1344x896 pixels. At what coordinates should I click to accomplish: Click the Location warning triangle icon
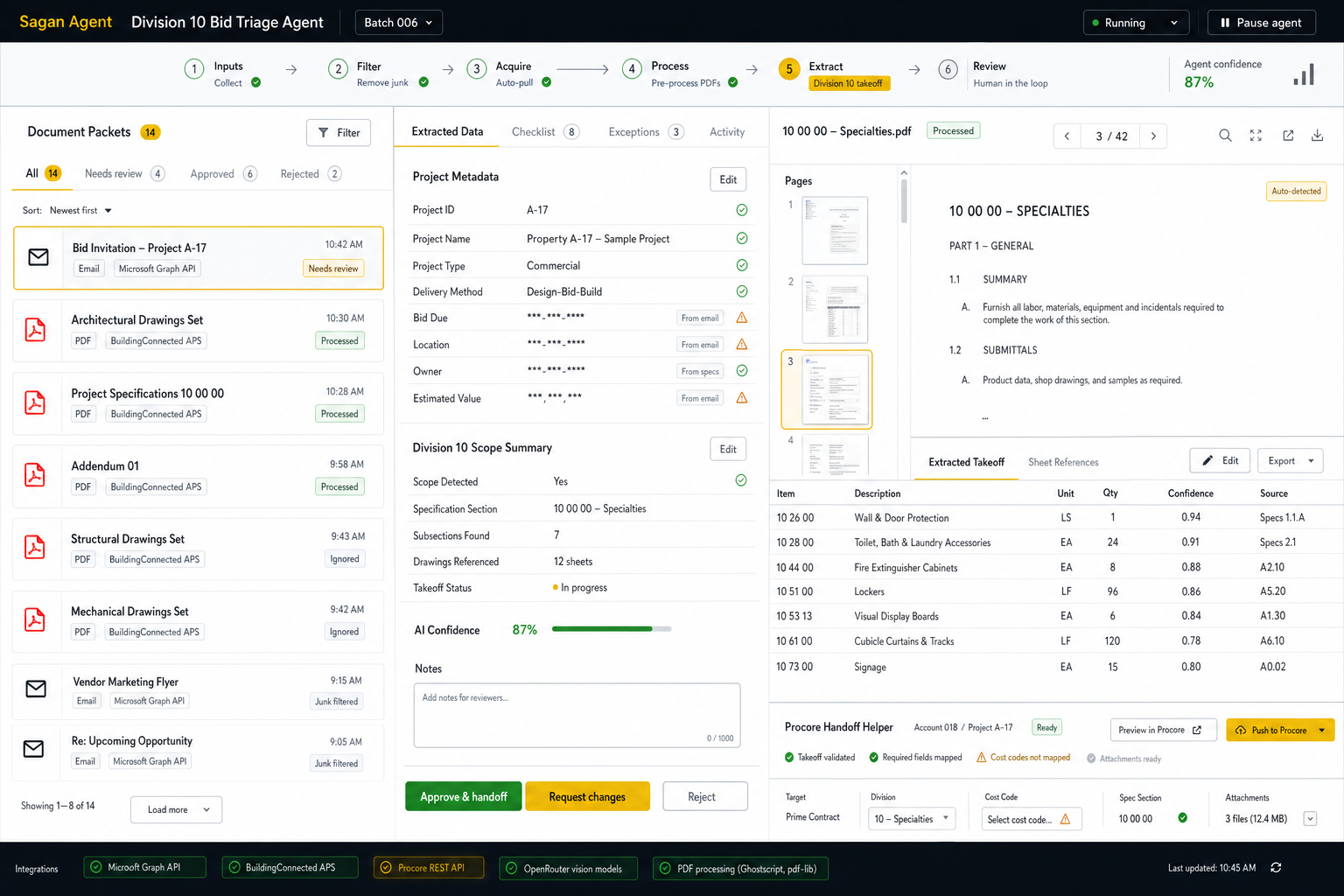tap(742, 344)
